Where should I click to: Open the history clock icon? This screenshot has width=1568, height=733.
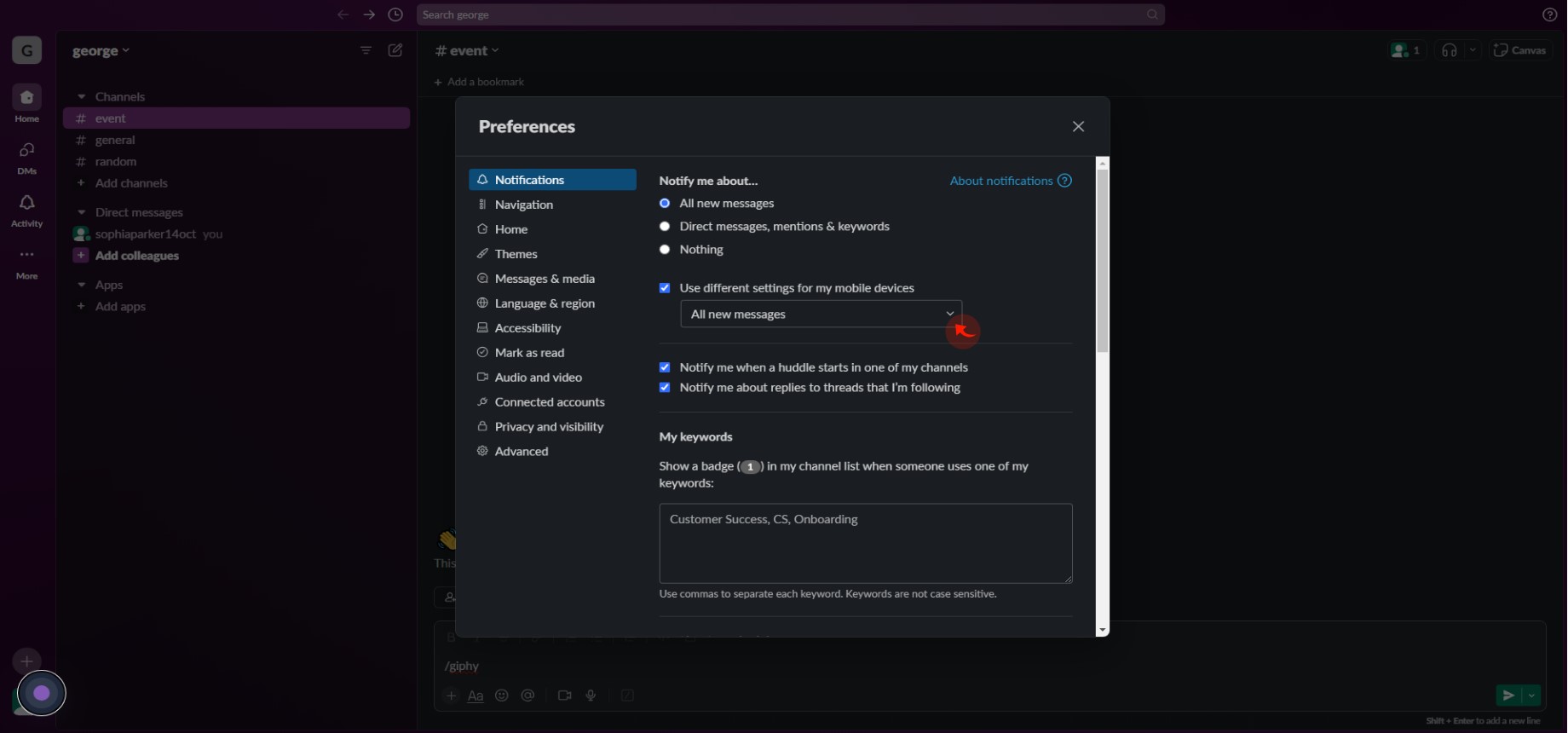point(395,14)
